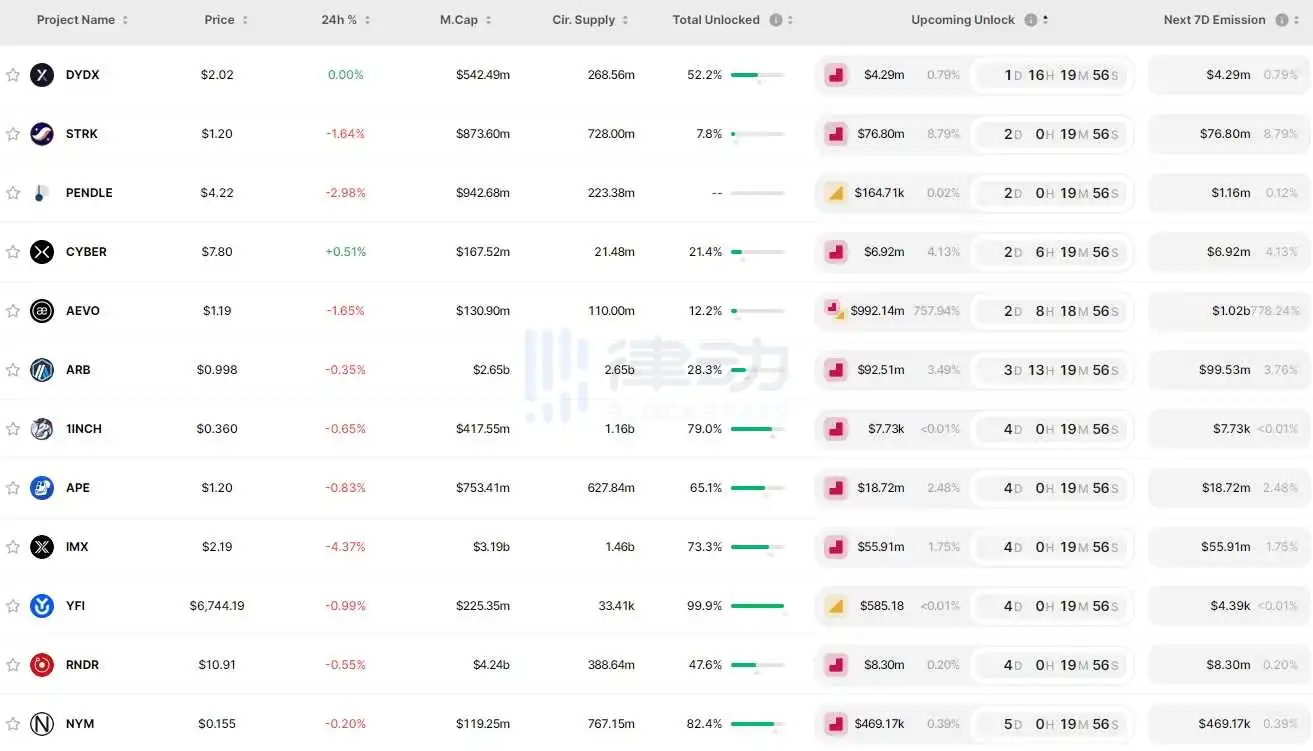Toggle the YFI favorite star
Image resolution: width=1313 pixels, height=751 pixels.
click(x=13, y=606)
